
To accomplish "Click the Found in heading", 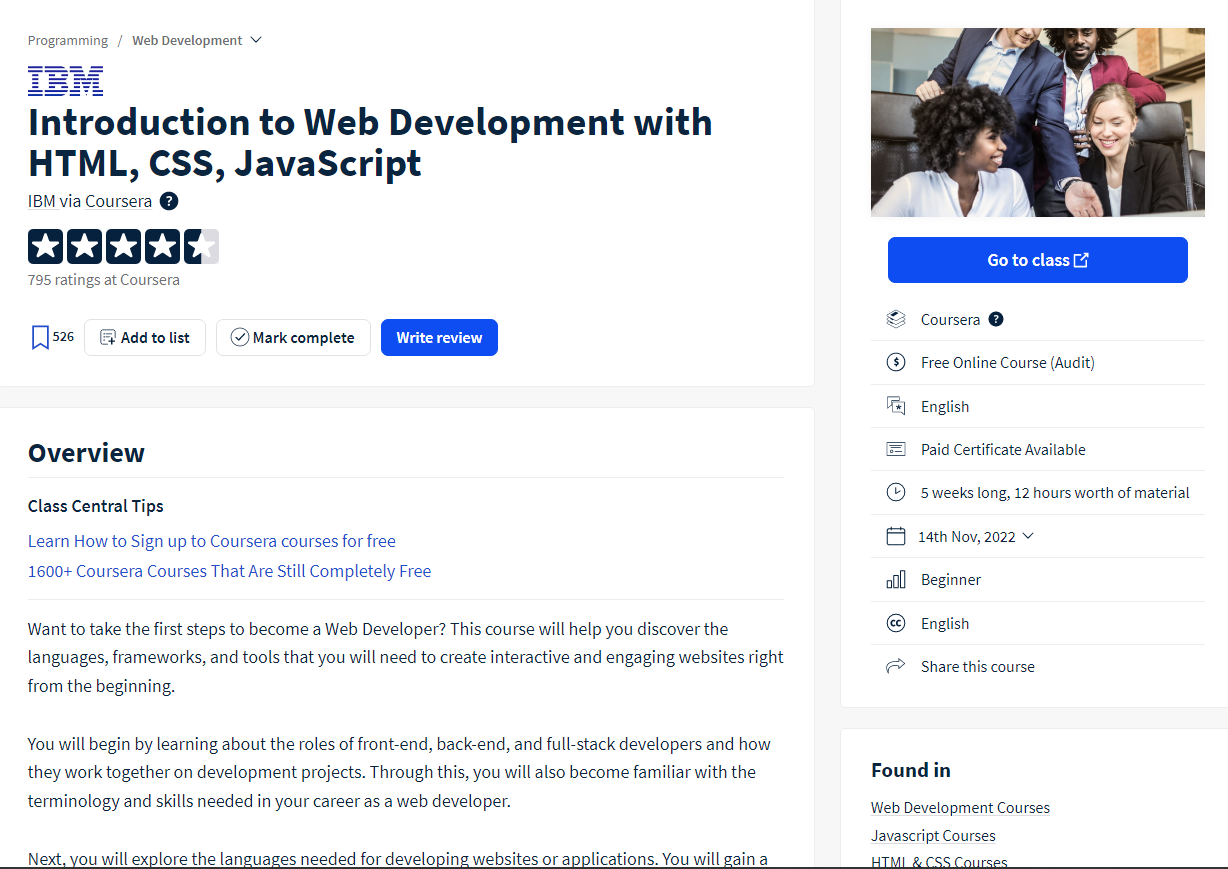I will click(x=911, y=770).
